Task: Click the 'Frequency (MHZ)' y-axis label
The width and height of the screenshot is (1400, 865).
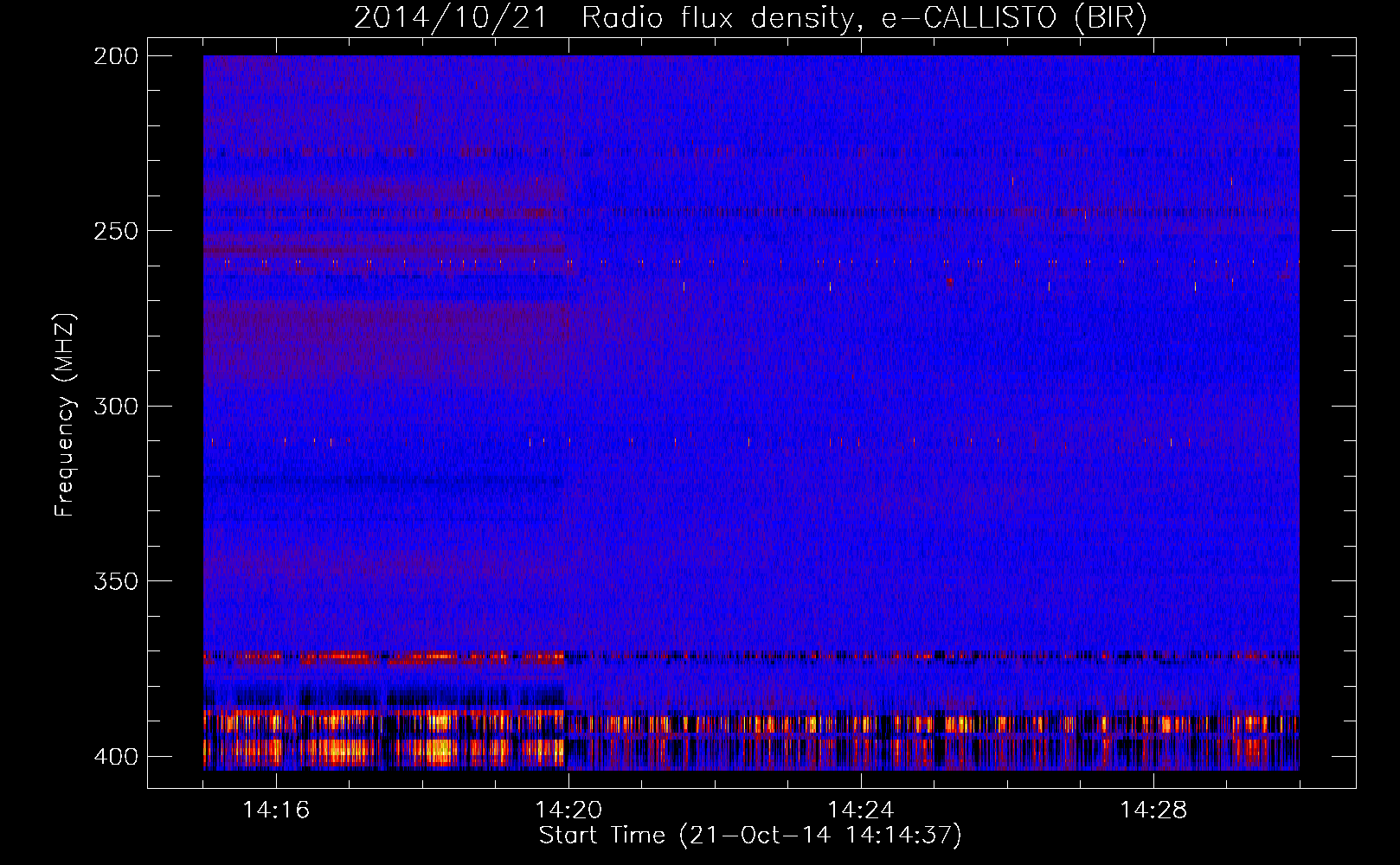Action: (65, 415)
